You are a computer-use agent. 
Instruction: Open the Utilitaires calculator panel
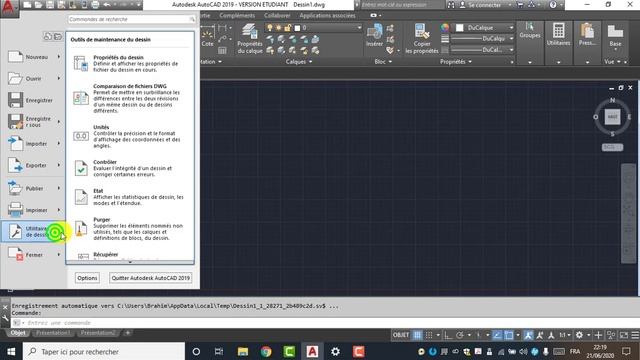(558, 35)
